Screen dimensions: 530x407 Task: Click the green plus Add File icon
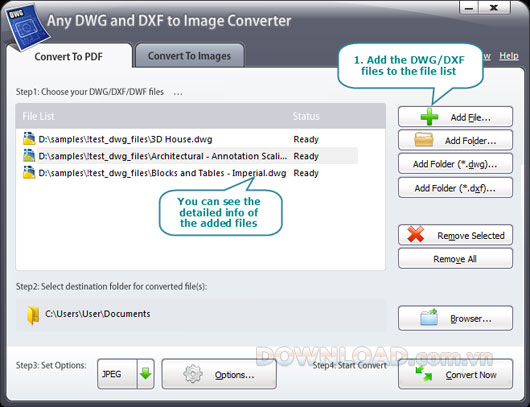(429, 117)
